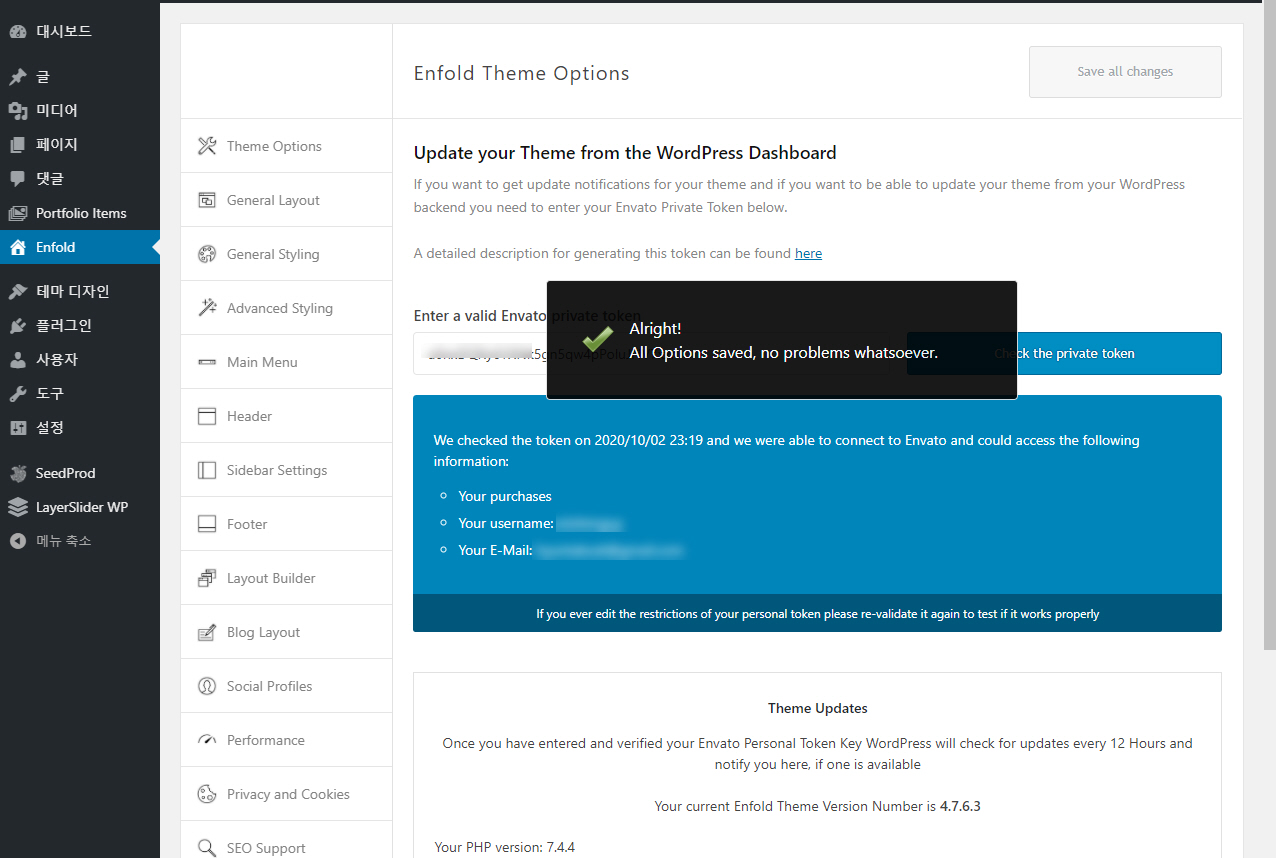Collapse the admin menu via 메뉴 축소

tap(80, 541)
